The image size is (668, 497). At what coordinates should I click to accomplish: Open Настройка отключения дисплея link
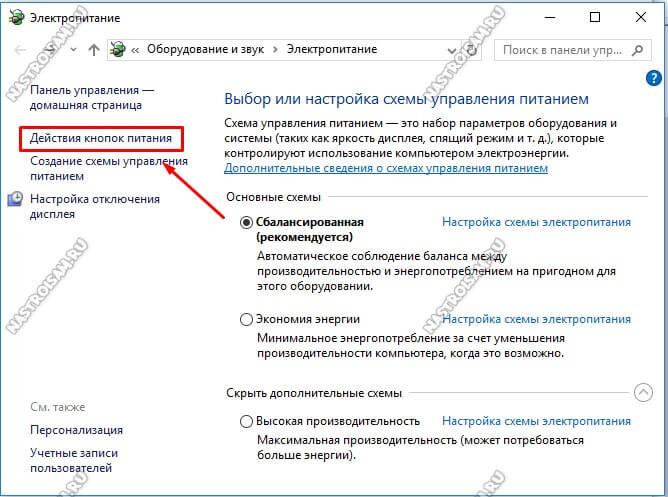pyautogui.click(x=95, y=207)
